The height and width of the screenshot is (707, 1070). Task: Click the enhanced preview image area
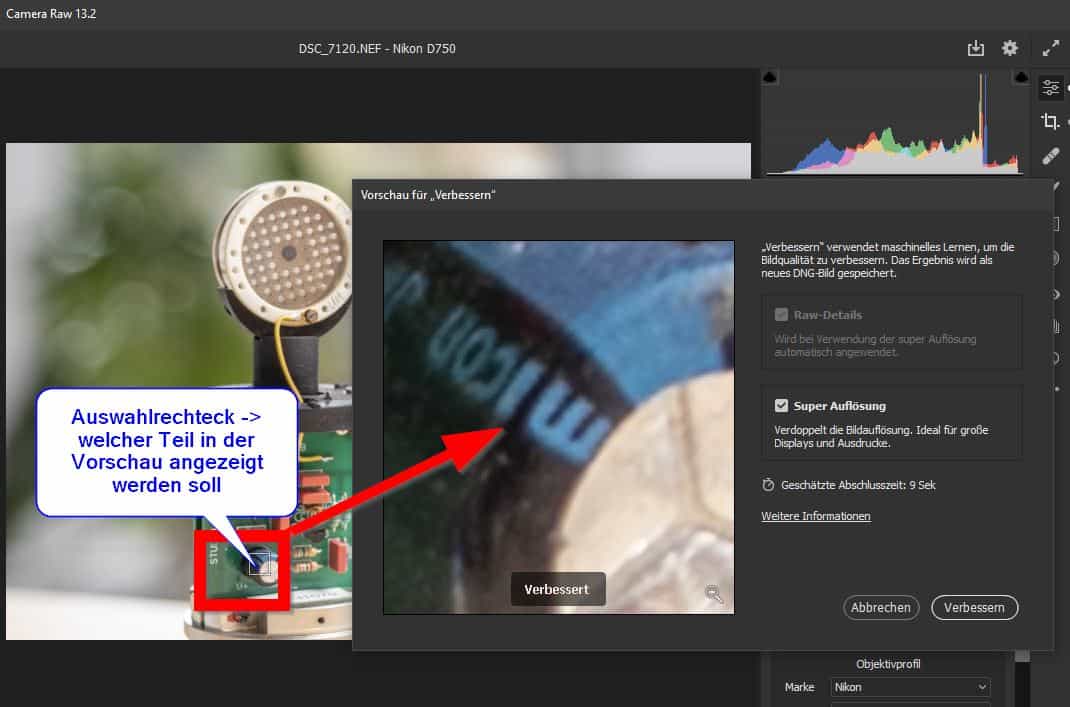click(x=558, y=400)
